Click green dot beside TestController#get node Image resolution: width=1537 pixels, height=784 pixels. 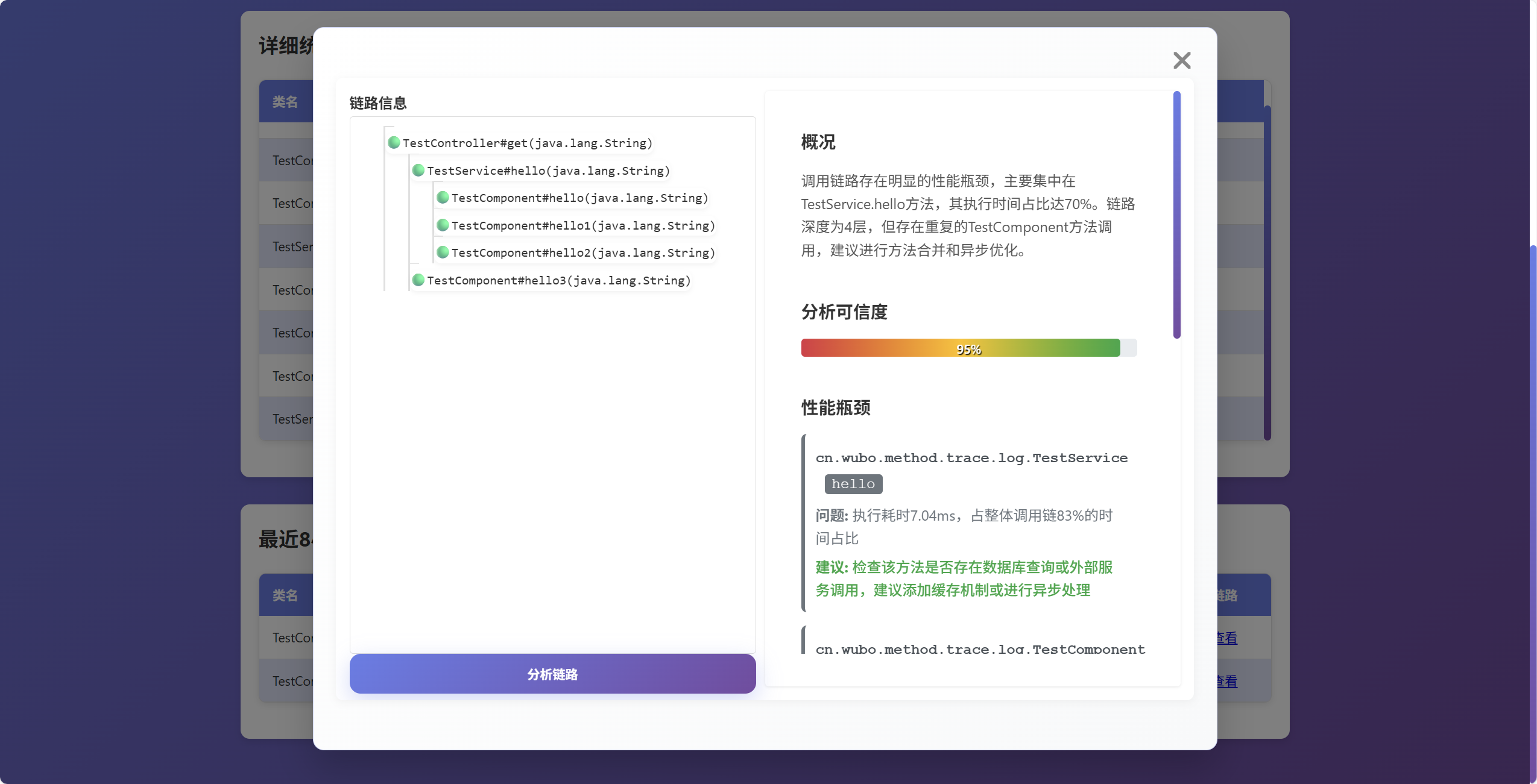click(x=394, y=142)
